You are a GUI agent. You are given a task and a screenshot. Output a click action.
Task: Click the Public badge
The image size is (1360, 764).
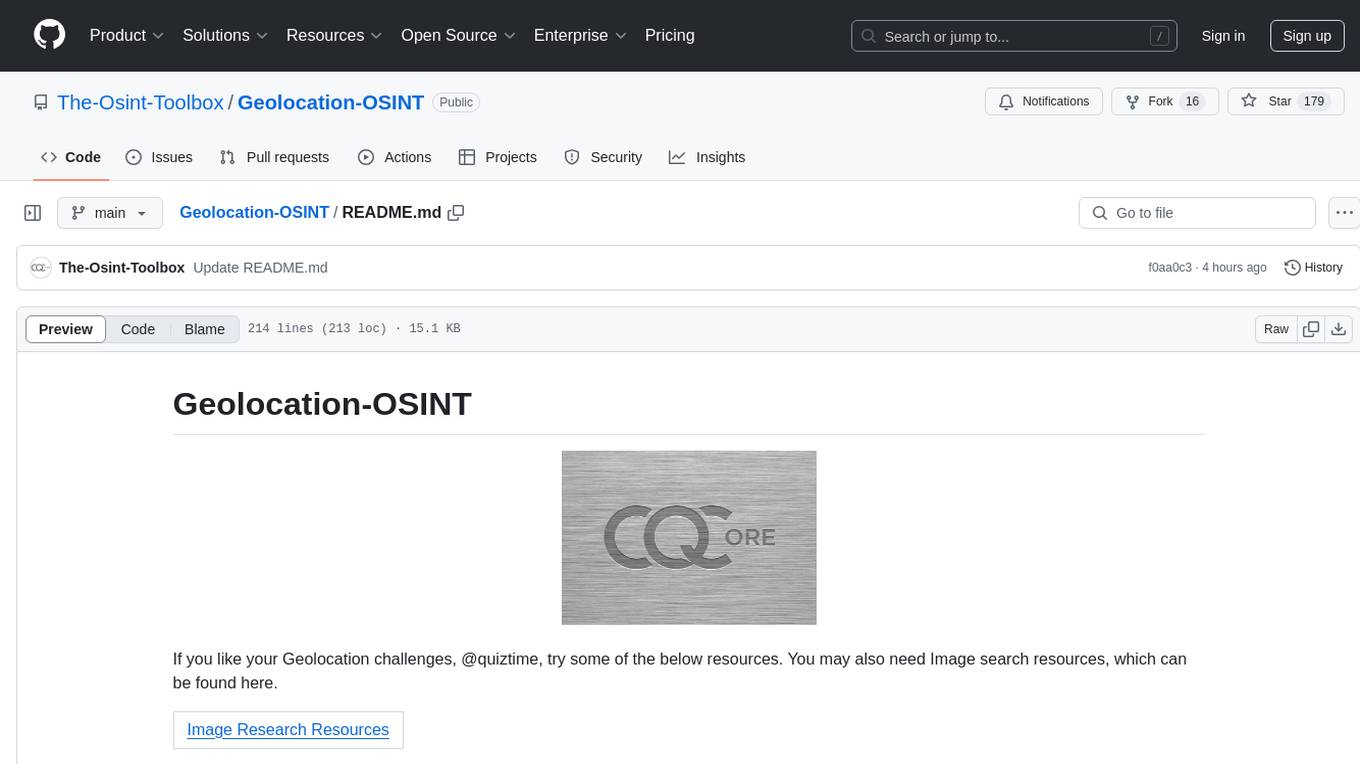[457, 102]
